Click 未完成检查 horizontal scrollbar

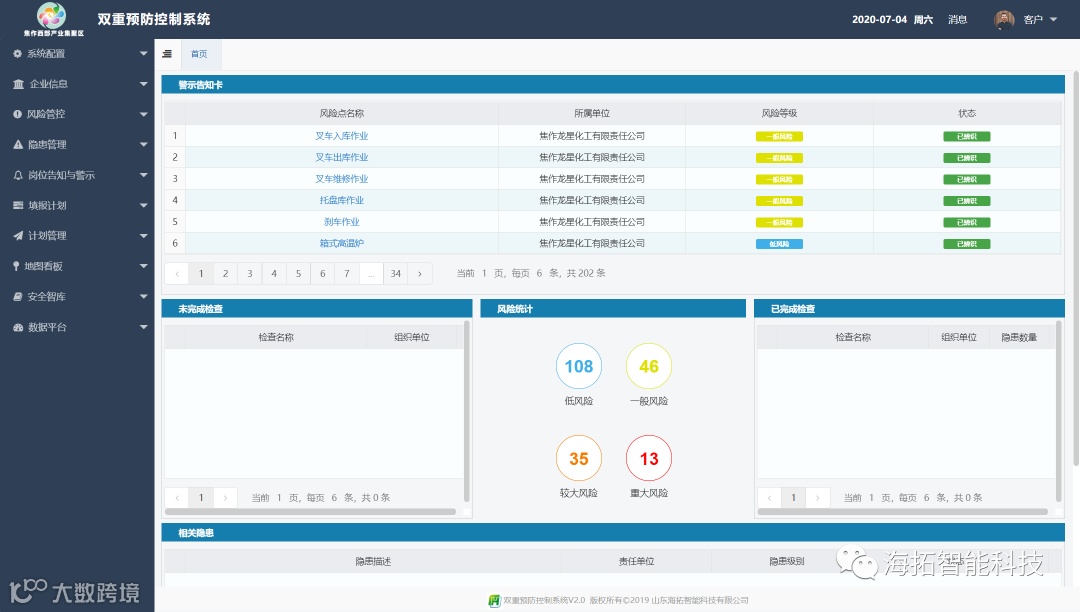(x=311, y=511)
